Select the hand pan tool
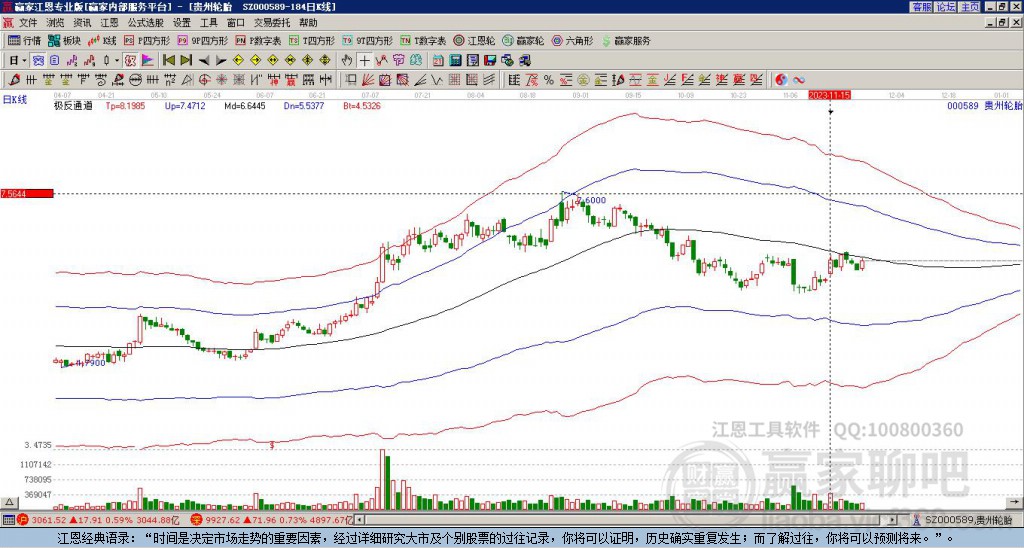 tap(347, 61)
